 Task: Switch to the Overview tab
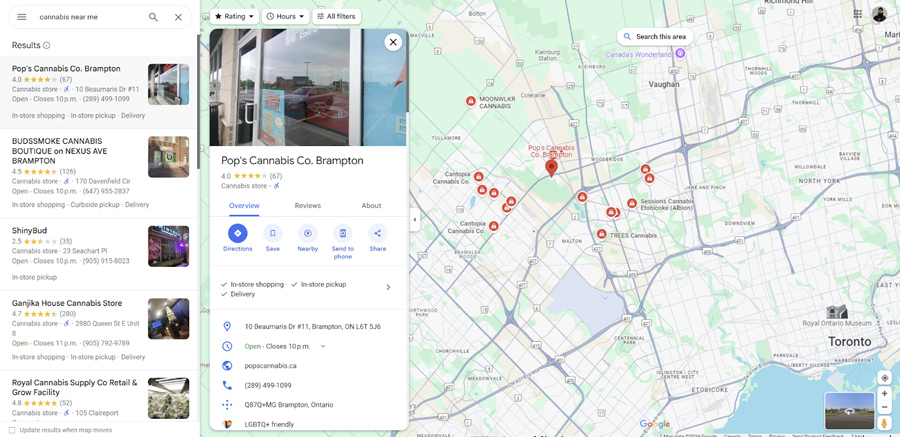(x=244, y=206)
